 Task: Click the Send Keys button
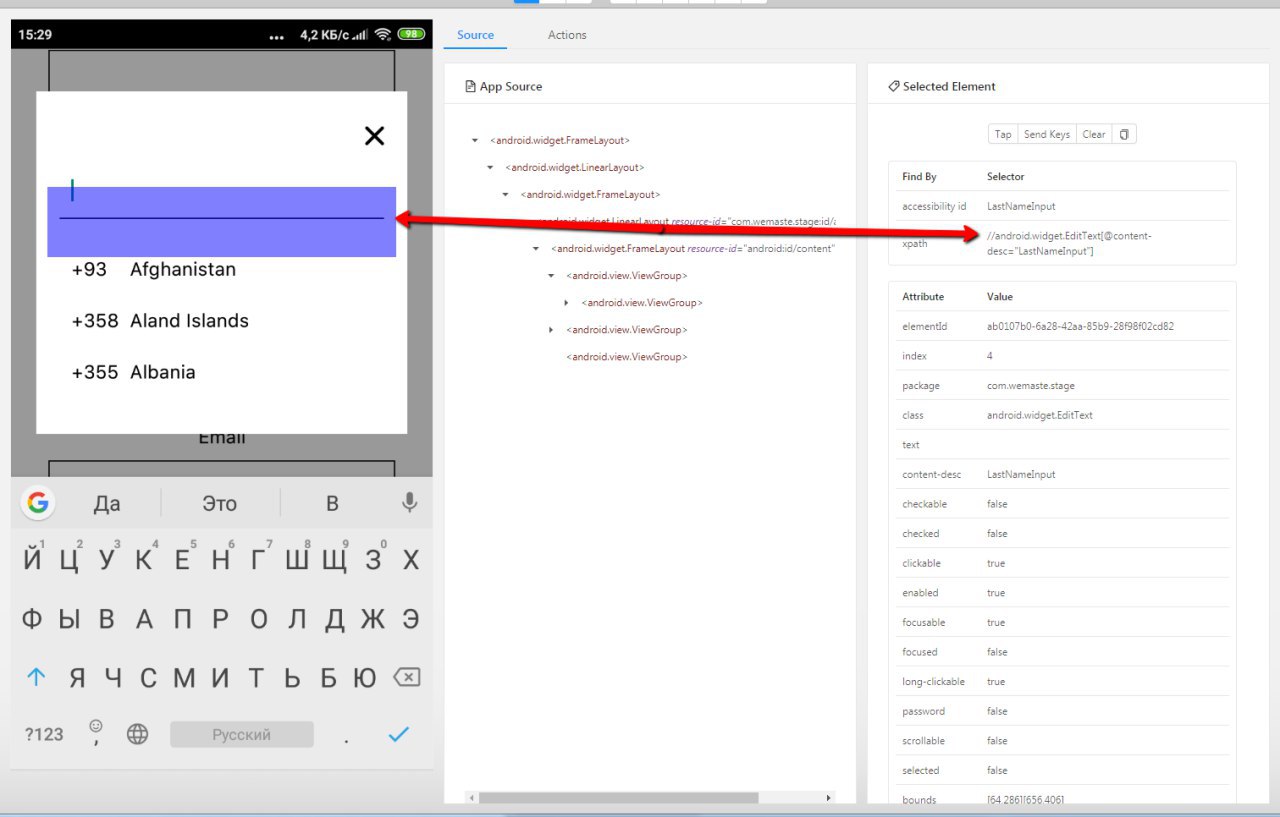pos(1047,134)
